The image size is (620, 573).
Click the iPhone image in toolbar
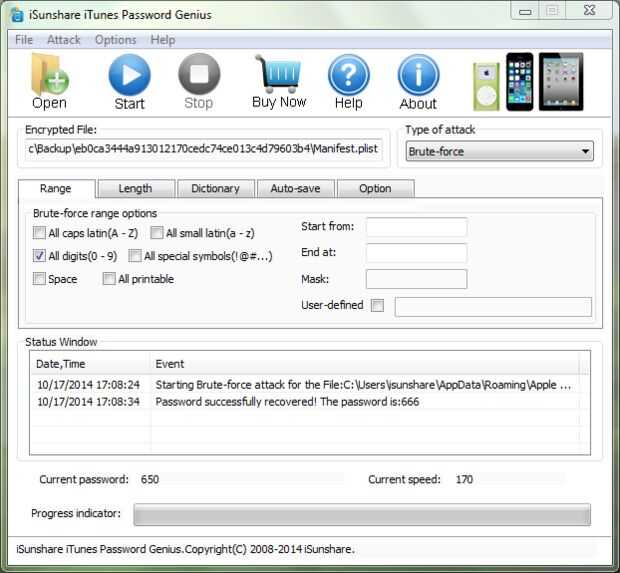pos(520,82)
